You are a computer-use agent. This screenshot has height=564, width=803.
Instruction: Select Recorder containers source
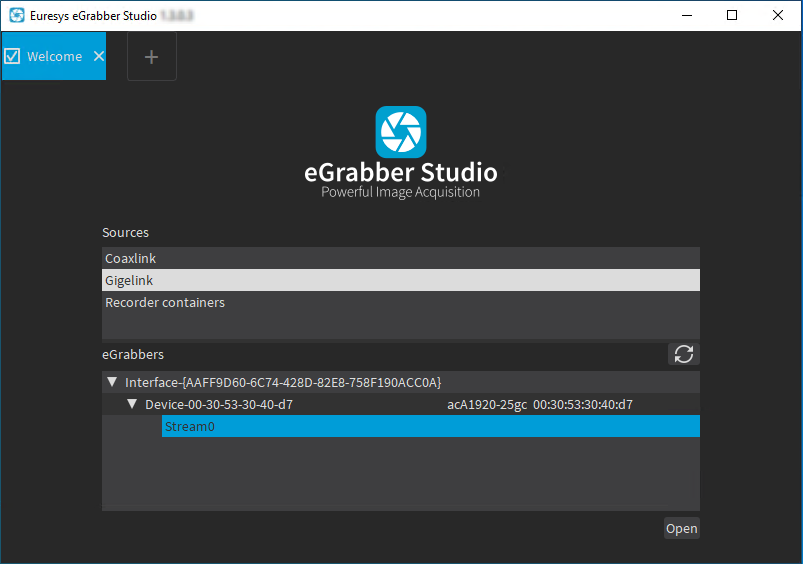(x=400, y=302)
